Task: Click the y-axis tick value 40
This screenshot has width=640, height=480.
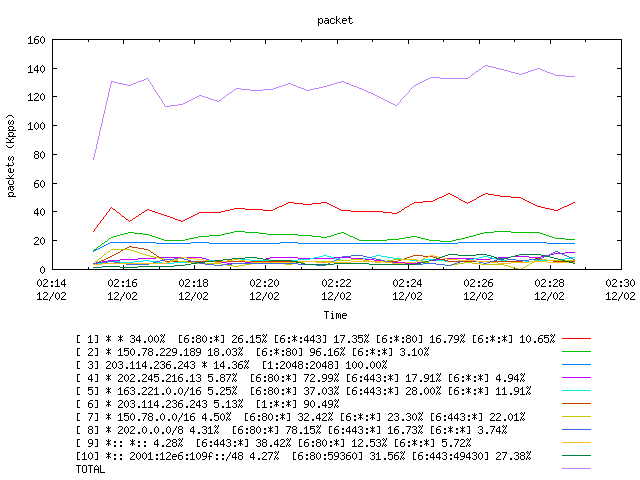Action: pyautogui.click(x=39, y=212)
